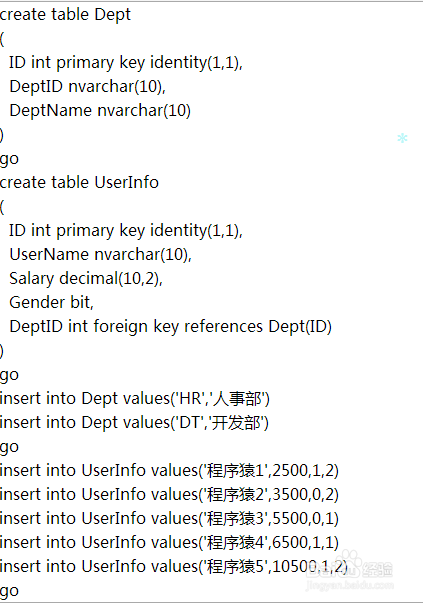Click the 'Gender bit,' line
The image size is (423, 603).
[x=51, y=303]
